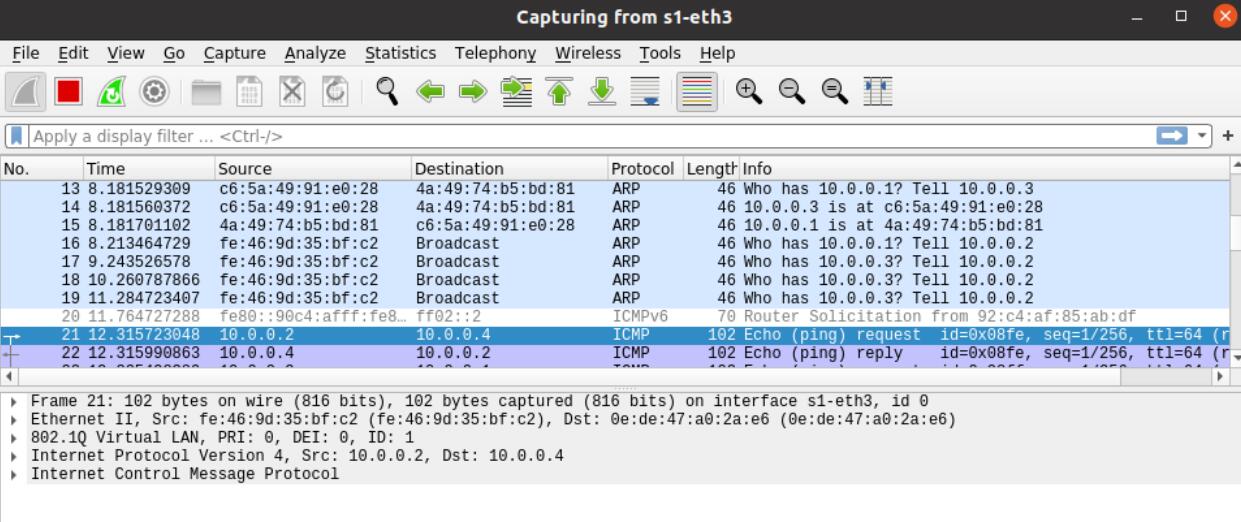This screenshot has width=1241, height=522.
Task: Go back in packet history
Action: click(x=430, y=93)
